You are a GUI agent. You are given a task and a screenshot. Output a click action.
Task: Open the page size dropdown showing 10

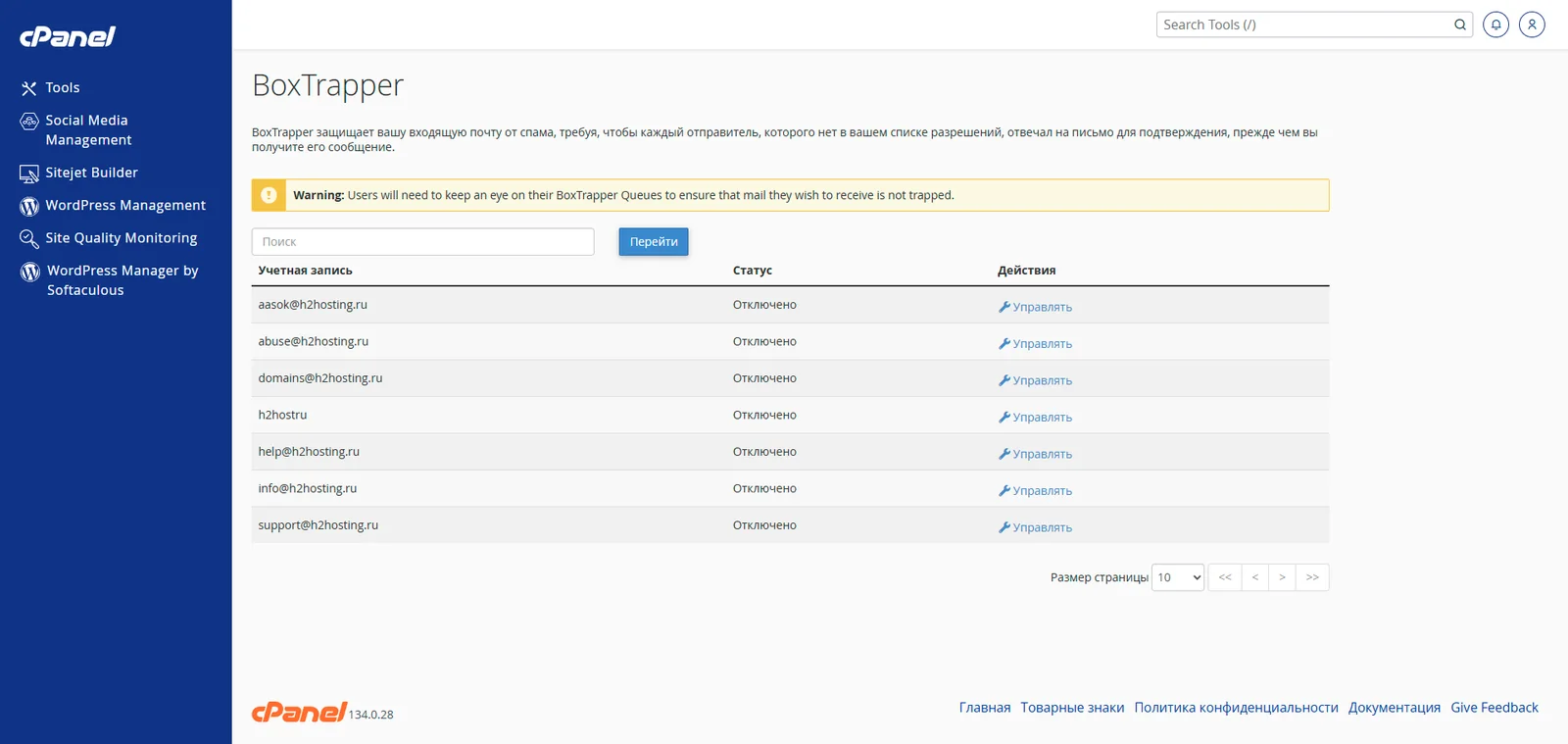pyautogui.click(x=1178, y=577)
